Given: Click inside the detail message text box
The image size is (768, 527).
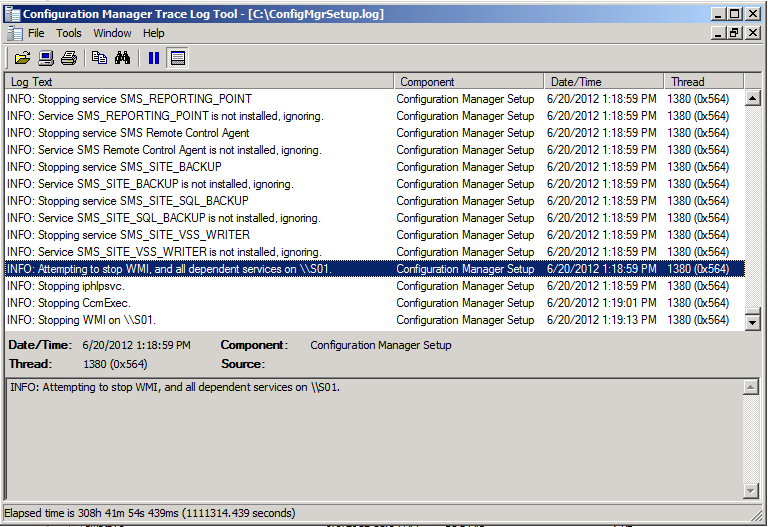Looking at the screenshot, I should (375, 439).
